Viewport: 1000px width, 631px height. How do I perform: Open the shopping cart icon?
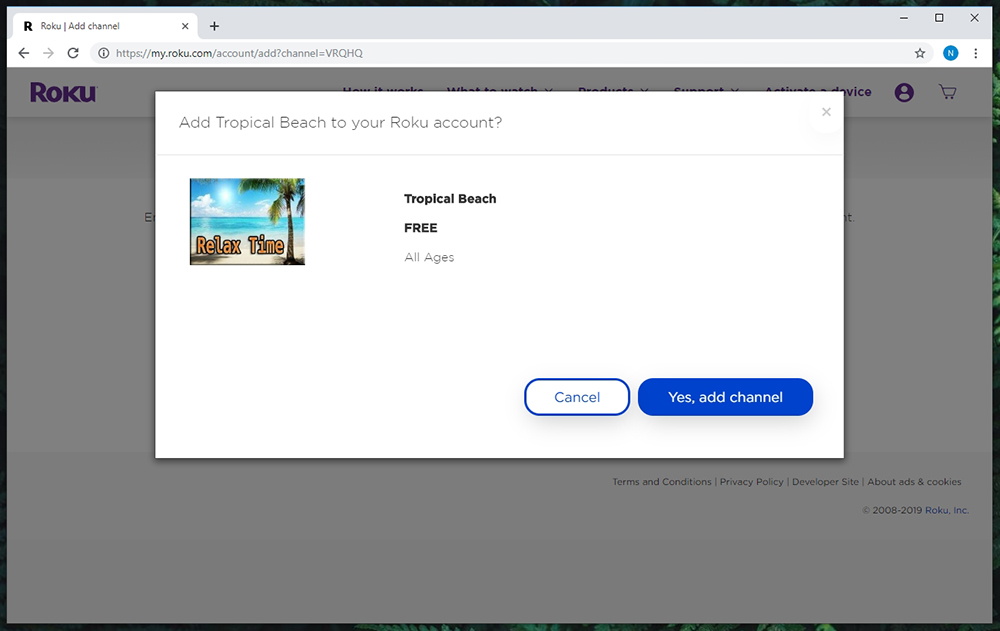(948, 92)
